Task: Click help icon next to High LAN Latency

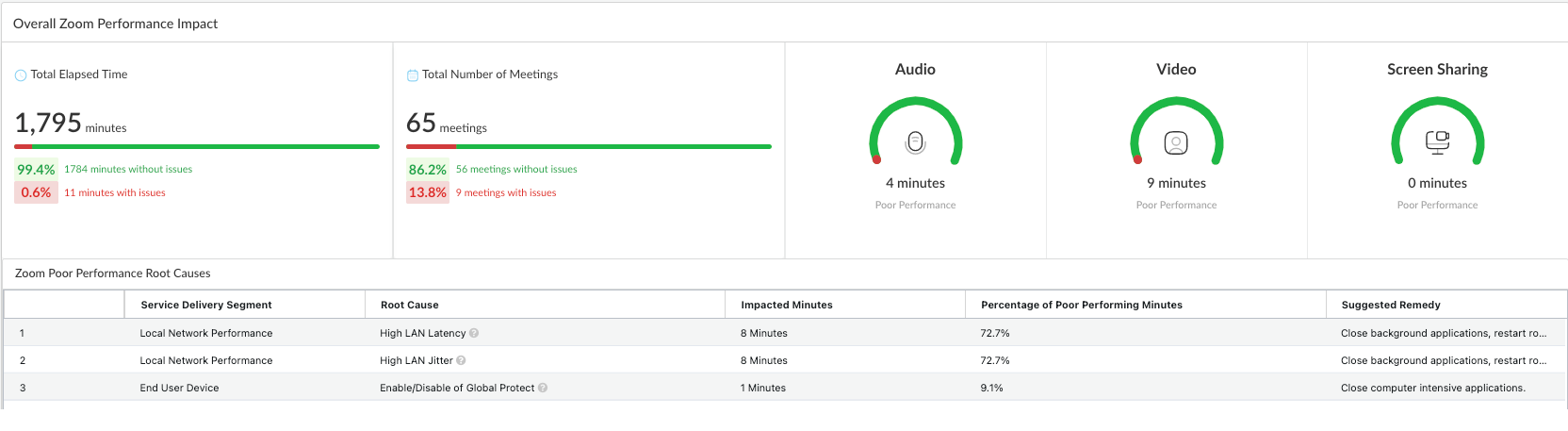Action: (x=474, y=333)
